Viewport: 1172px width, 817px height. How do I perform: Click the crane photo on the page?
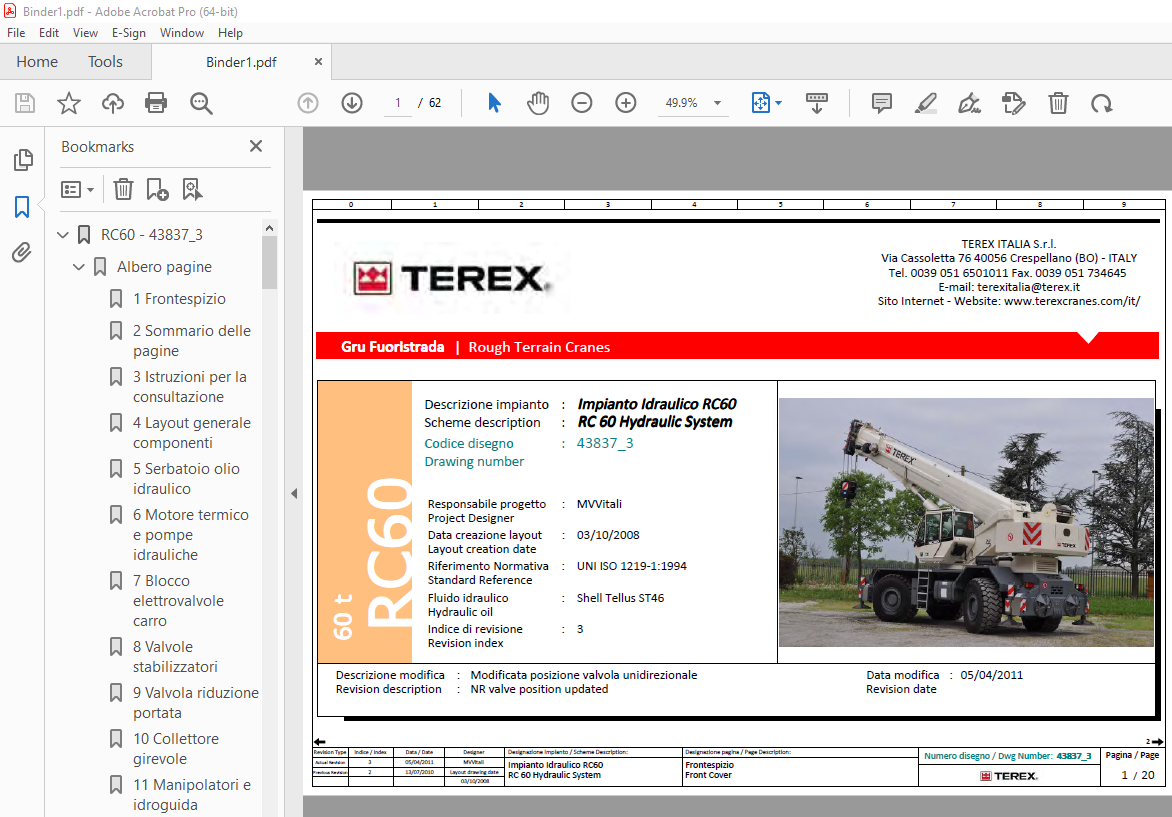pyautogui.click(x=966, y=522)
